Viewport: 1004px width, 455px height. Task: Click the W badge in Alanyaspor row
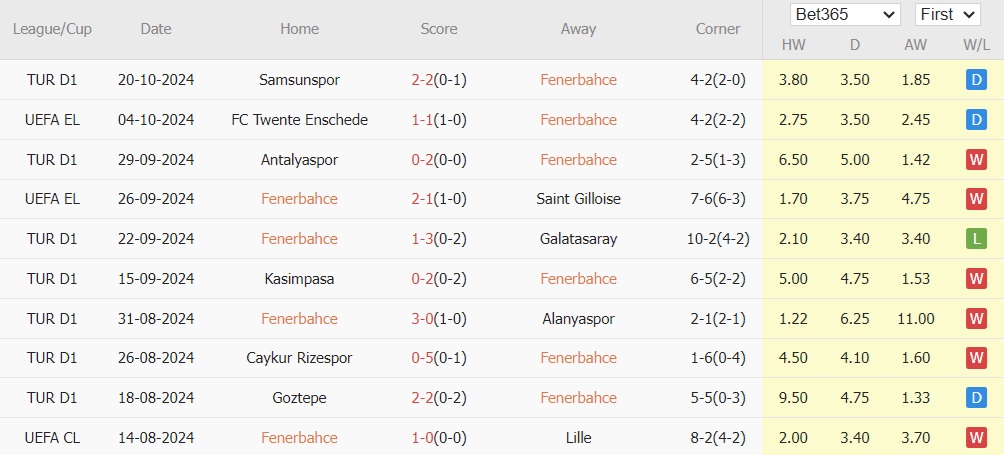click(x=976, y=319)
